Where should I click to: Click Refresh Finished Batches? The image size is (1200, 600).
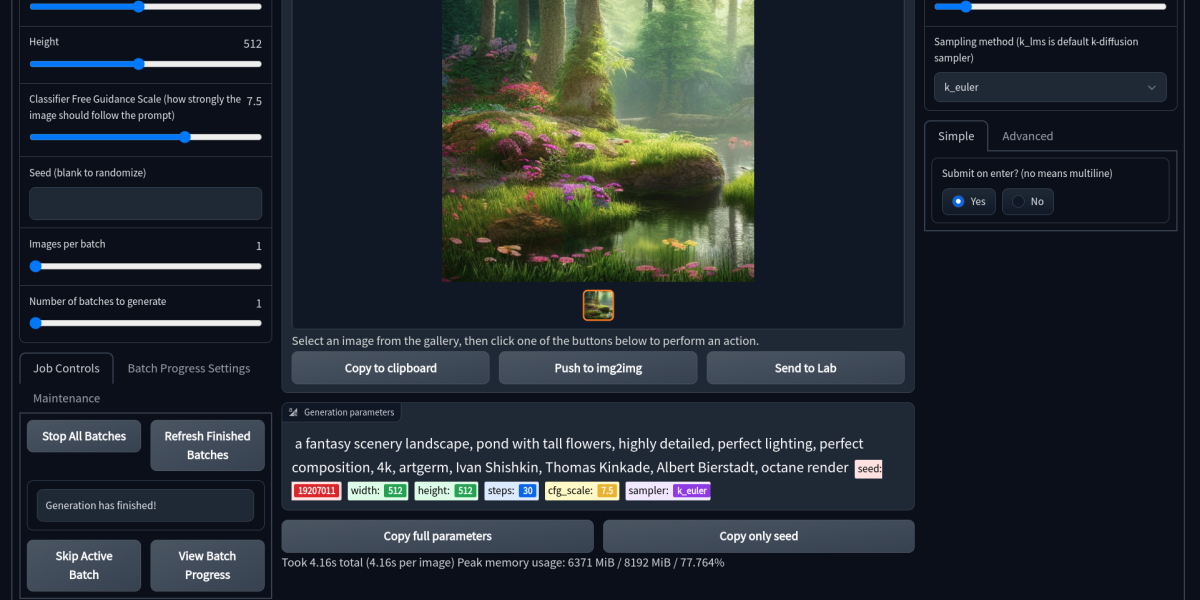[207, 445]
